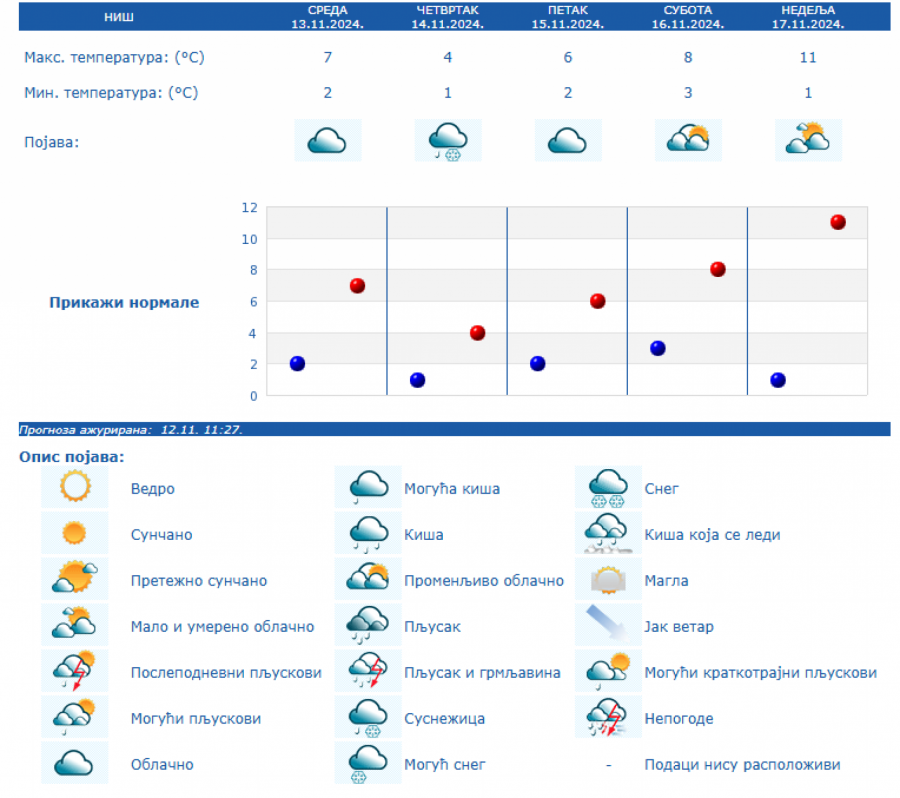Click the Магла fog legend icon

click(x=608, y=580)
